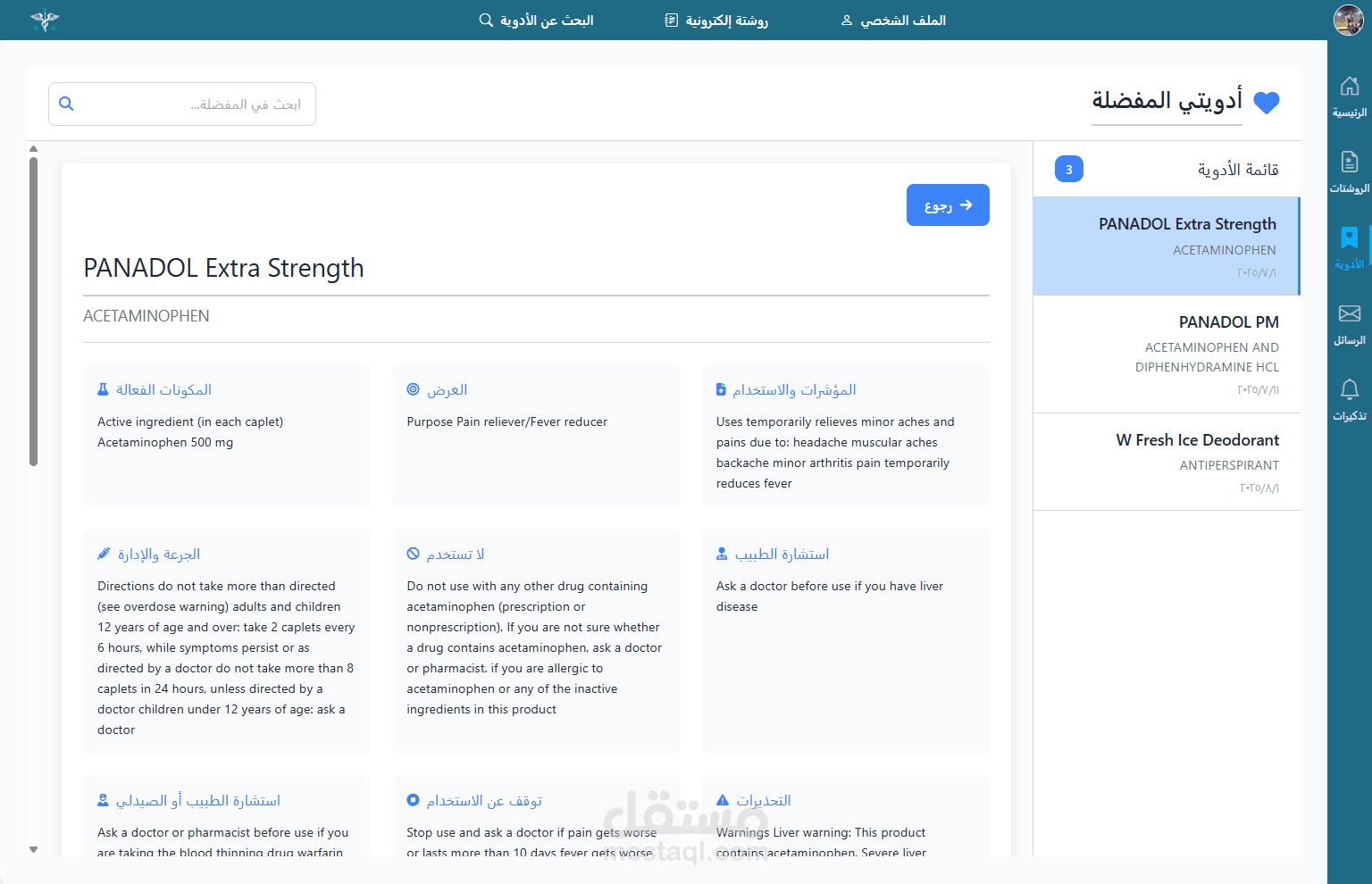Type in the favorites search field

pos(192,104)
